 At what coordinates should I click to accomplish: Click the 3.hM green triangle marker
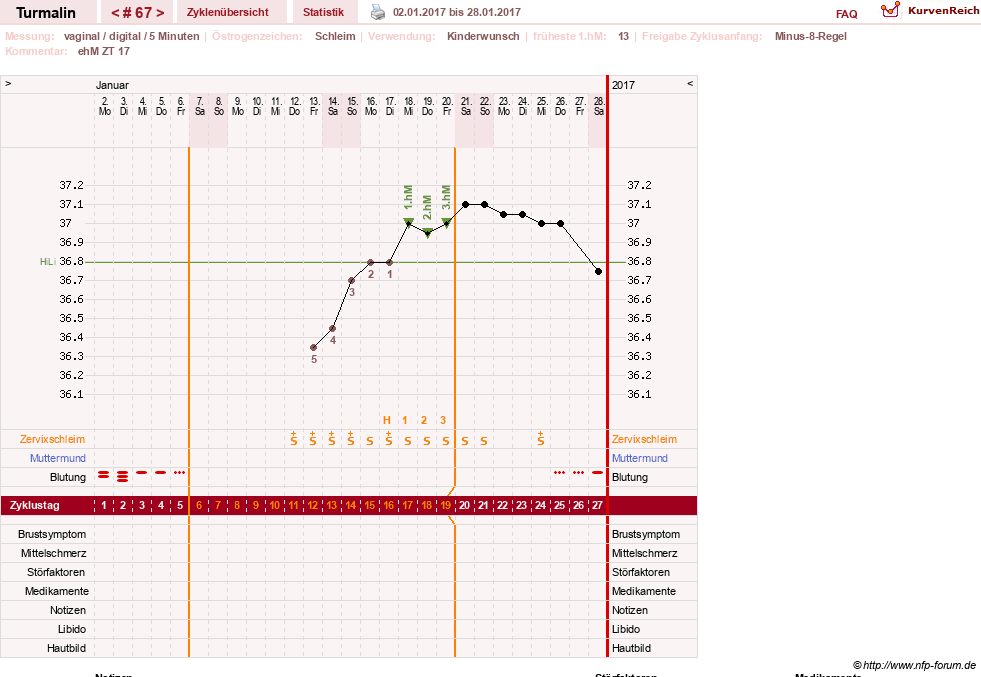tap(446, 222)
